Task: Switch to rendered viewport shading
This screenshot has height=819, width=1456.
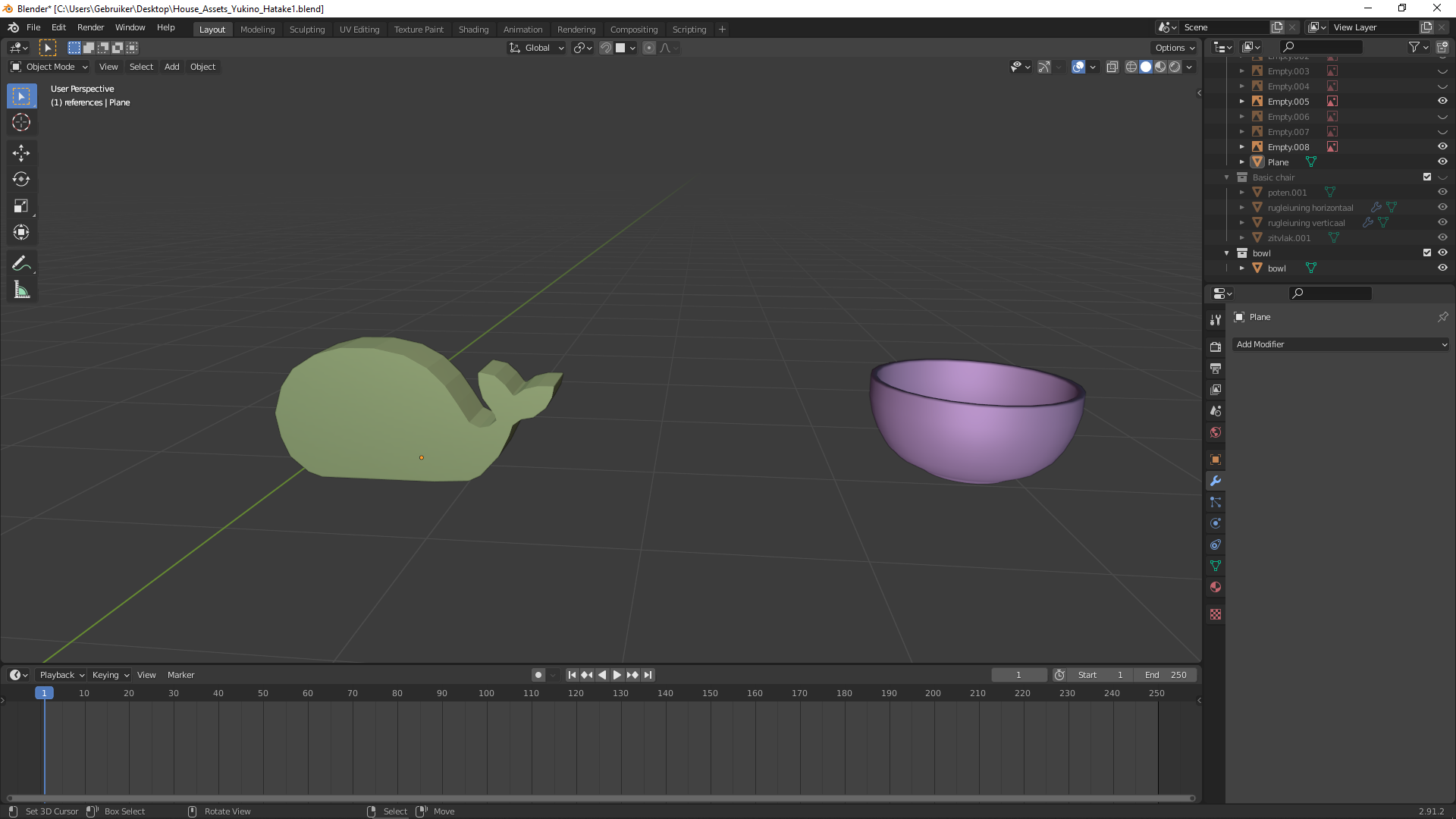Action: 1175,67
